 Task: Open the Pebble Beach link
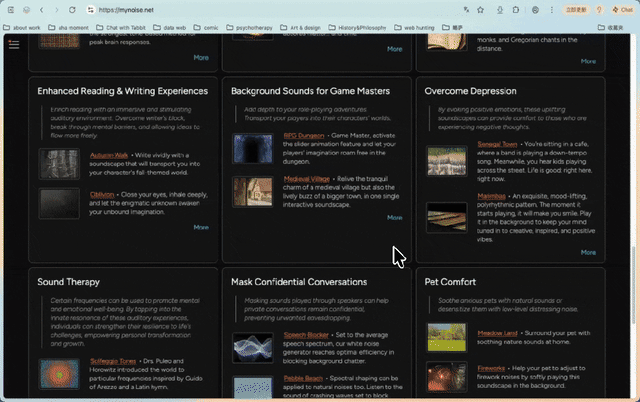tap(303, 378)
